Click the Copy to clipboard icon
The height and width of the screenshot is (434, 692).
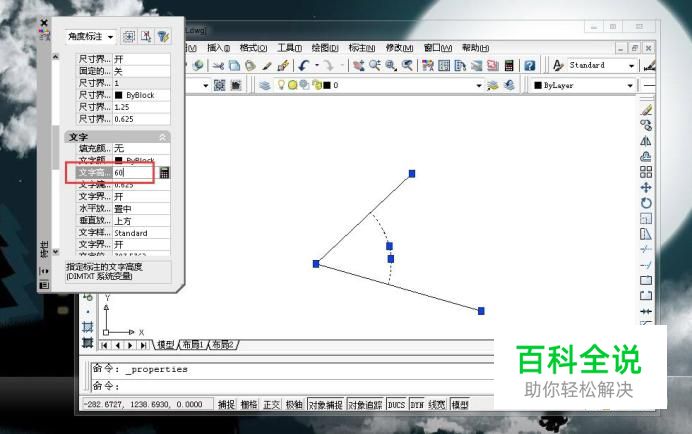tap(234, 66)
